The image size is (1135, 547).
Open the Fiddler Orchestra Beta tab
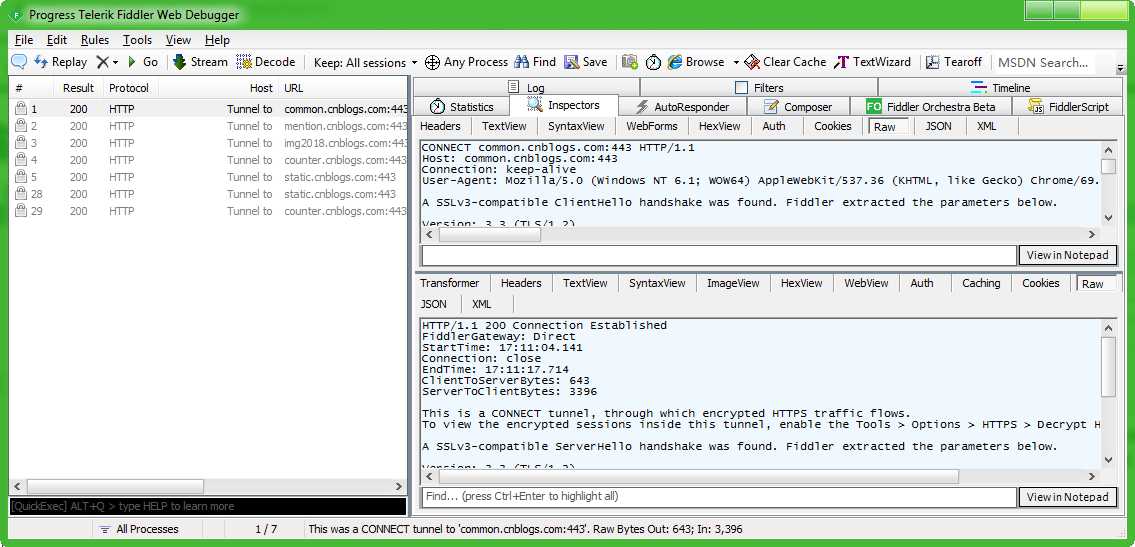[x=931, y=106]
